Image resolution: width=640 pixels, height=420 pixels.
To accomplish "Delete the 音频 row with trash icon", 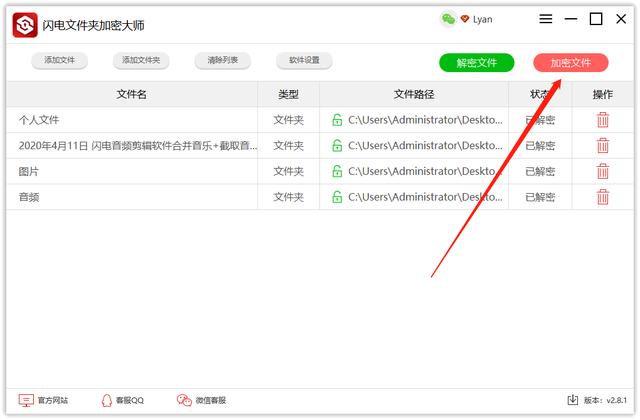I will (603, 197).
